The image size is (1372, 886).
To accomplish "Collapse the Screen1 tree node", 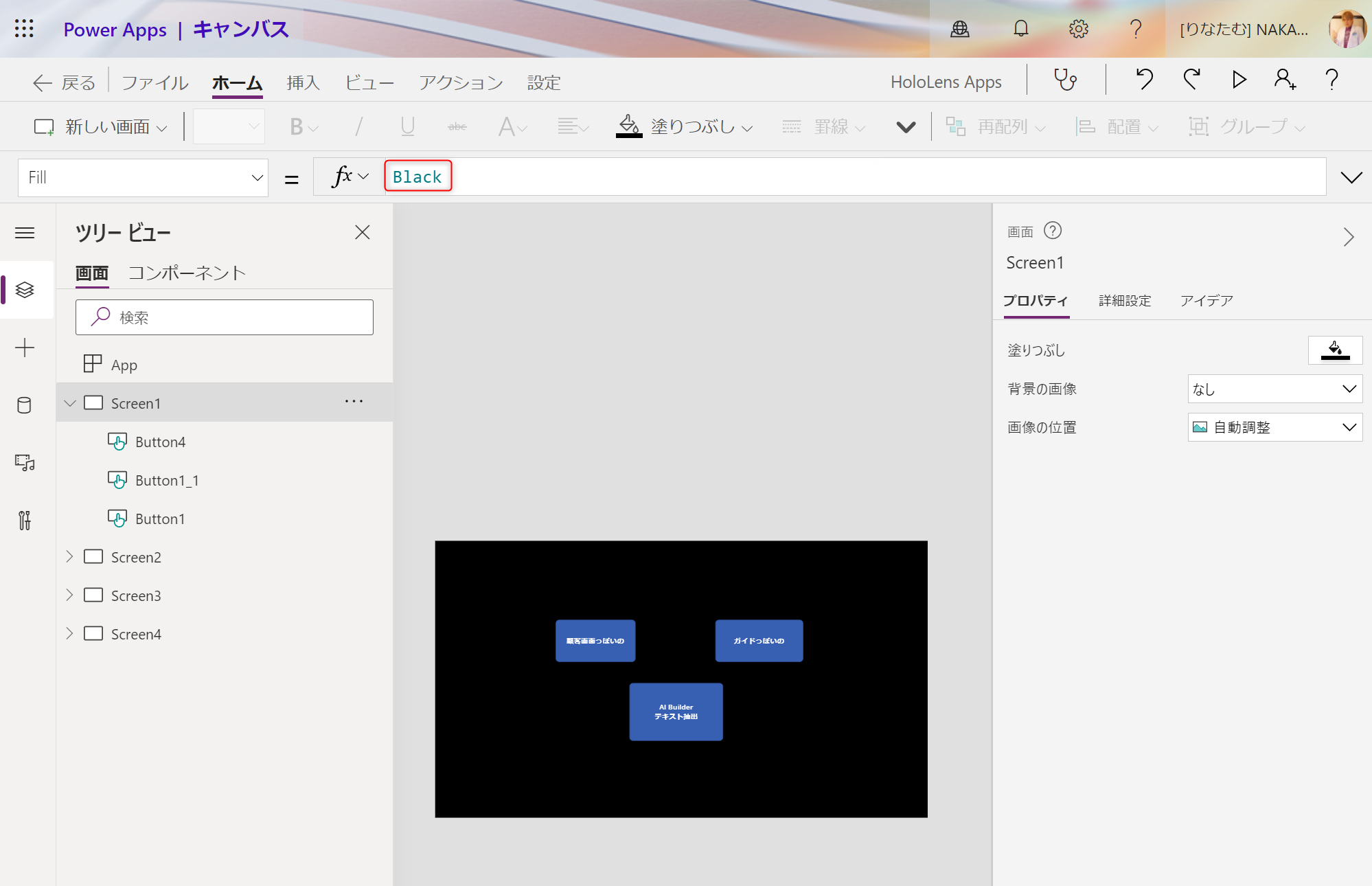I will pyautogui.click(x=69, y=403).
